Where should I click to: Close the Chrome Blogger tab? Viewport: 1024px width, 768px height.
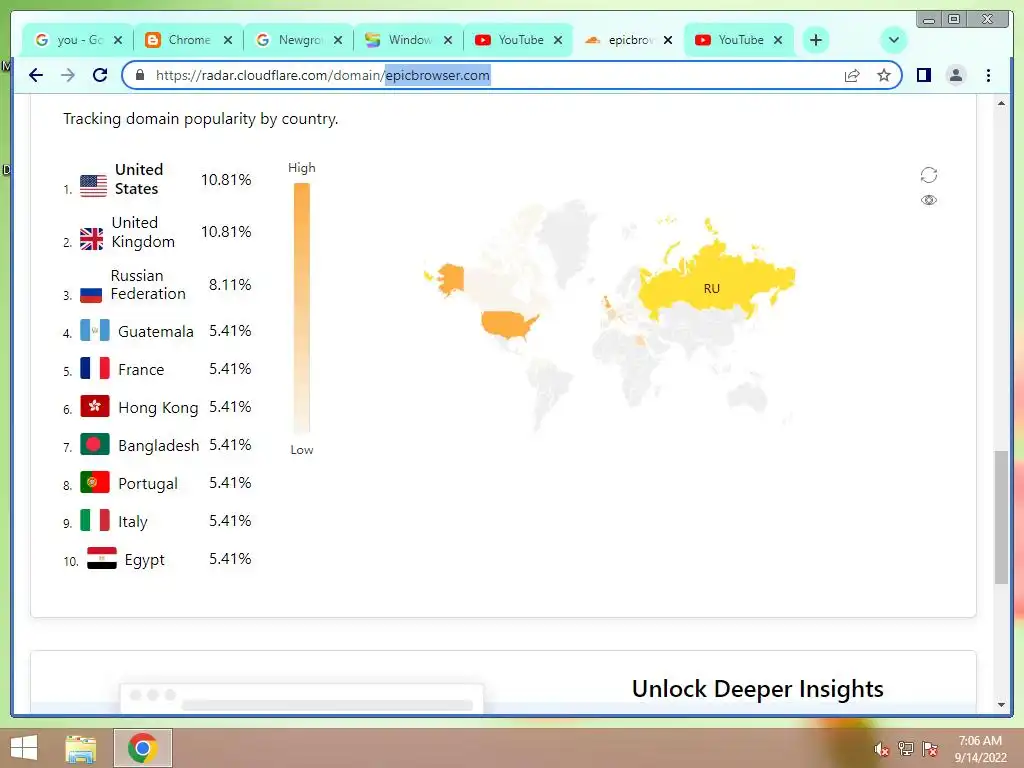click(227, 40)
